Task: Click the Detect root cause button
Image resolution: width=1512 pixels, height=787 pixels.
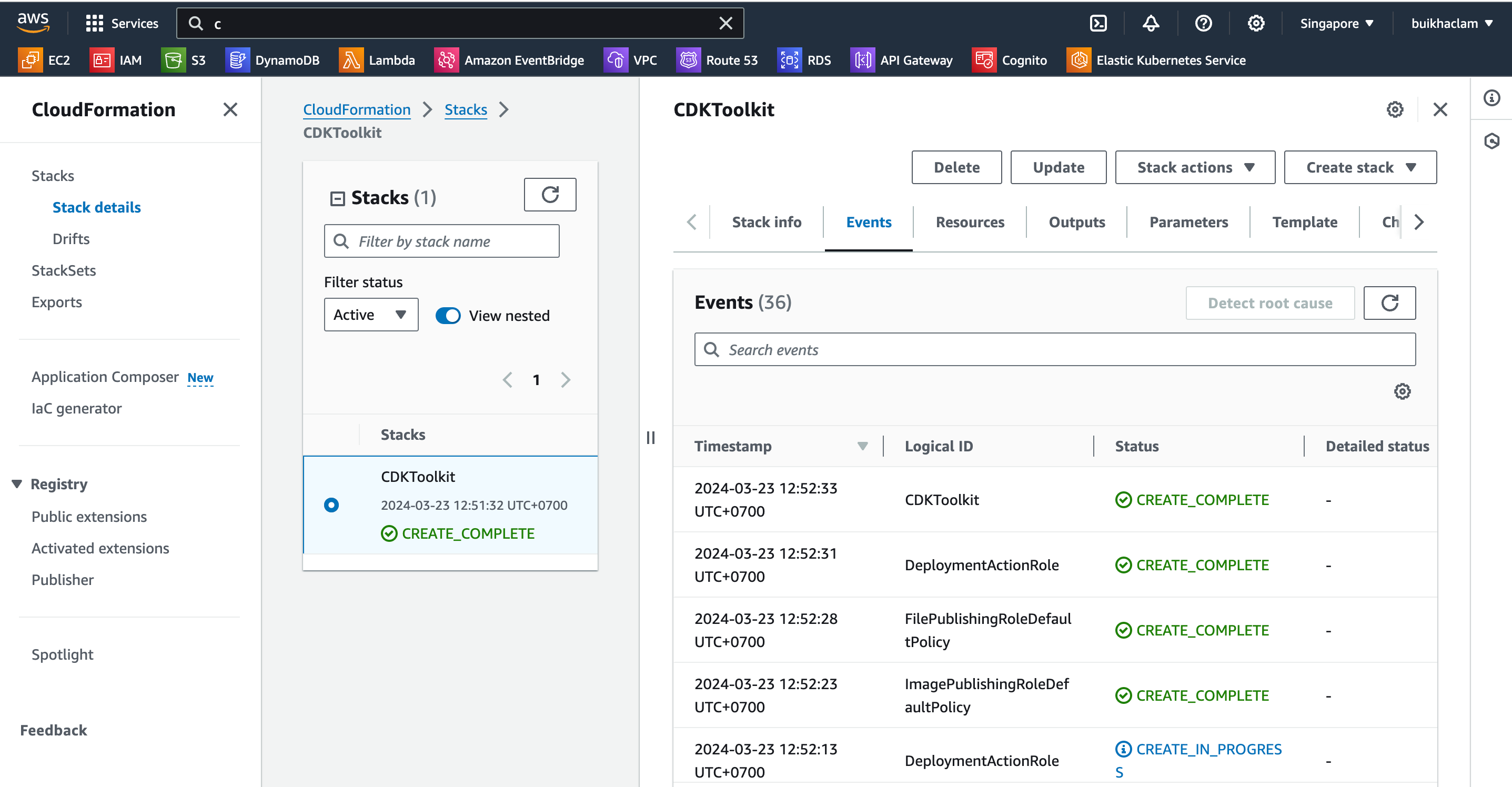Action: 1269,303
